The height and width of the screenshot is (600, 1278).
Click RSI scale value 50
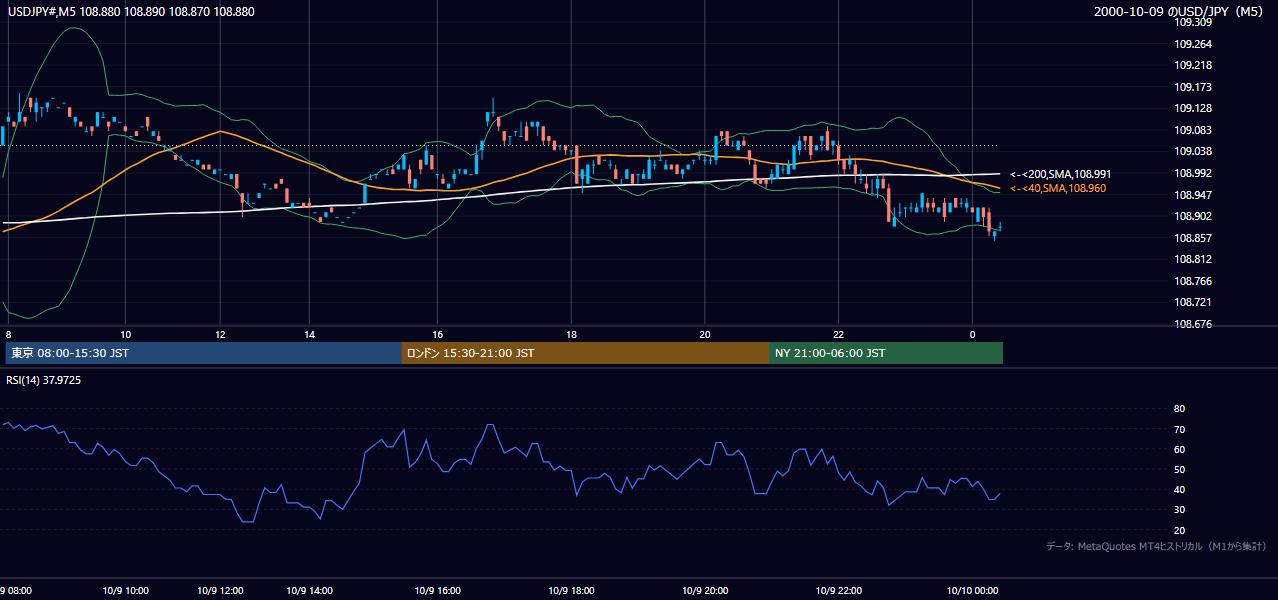coord(1179,470)
